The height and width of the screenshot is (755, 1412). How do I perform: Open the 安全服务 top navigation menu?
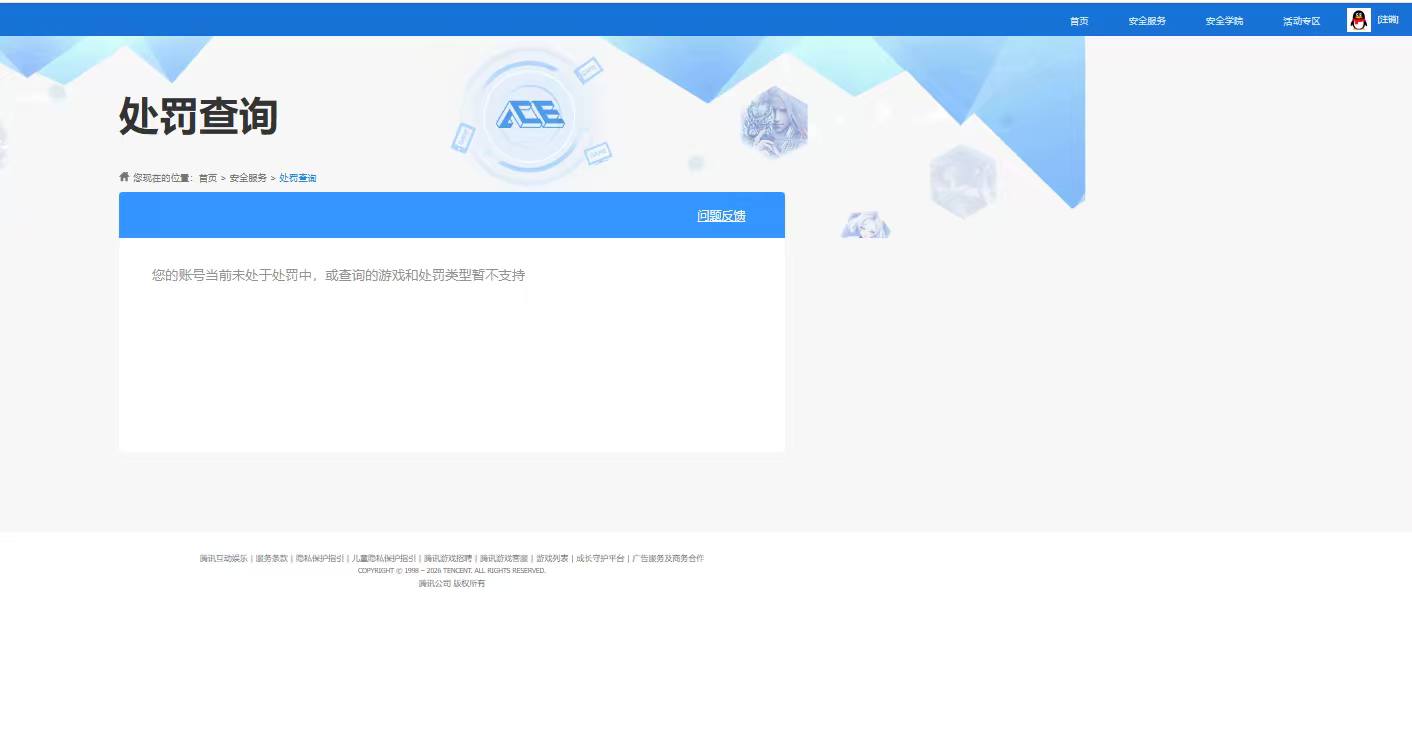click(x=1147, y=21)
